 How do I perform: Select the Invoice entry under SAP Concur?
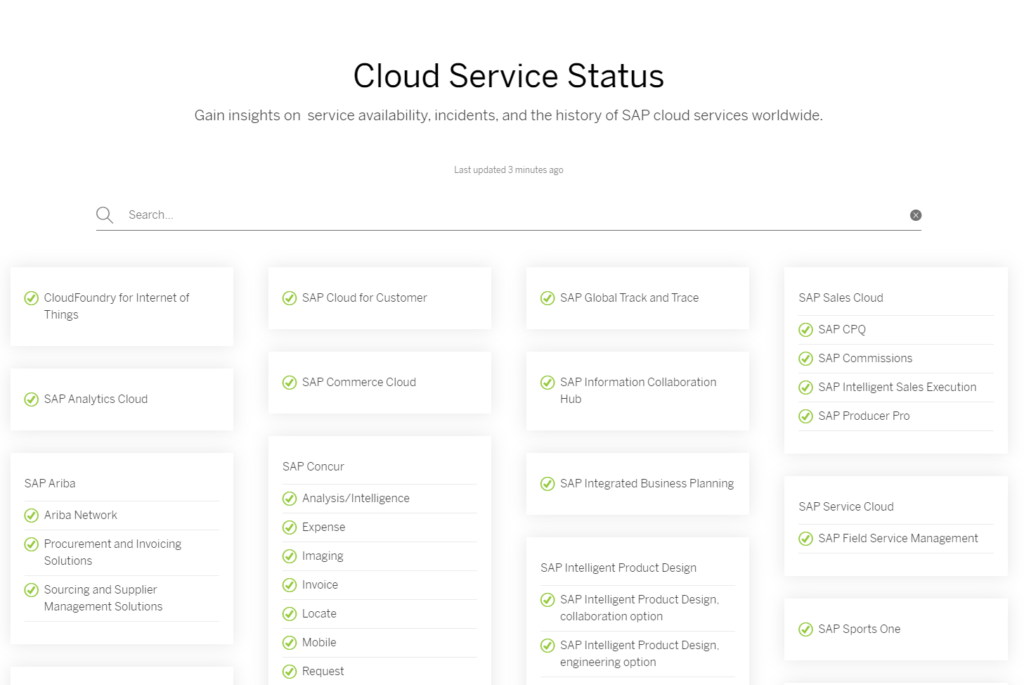[x=320, y=584]
